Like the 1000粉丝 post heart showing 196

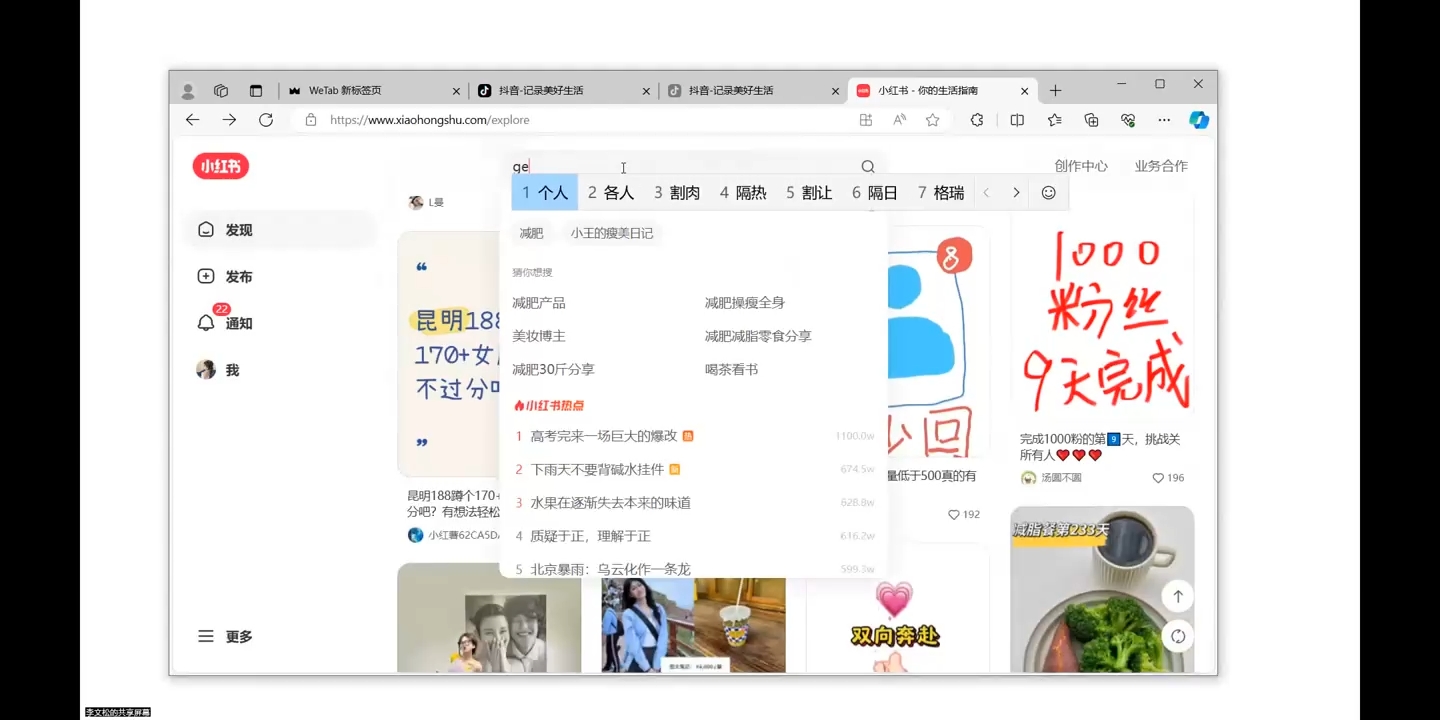coord(1157,477)
